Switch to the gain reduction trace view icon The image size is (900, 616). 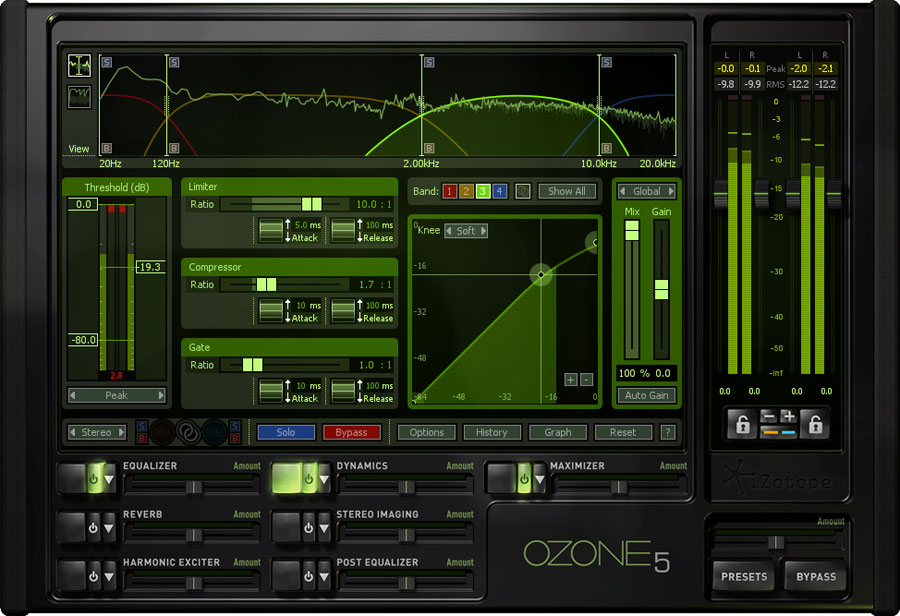coord(79,97)
